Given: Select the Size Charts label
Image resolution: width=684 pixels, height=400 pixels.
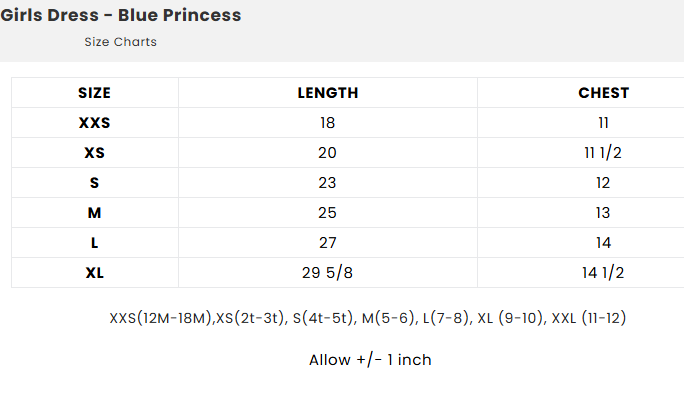Looking at the screenshot, I should 120,42.
